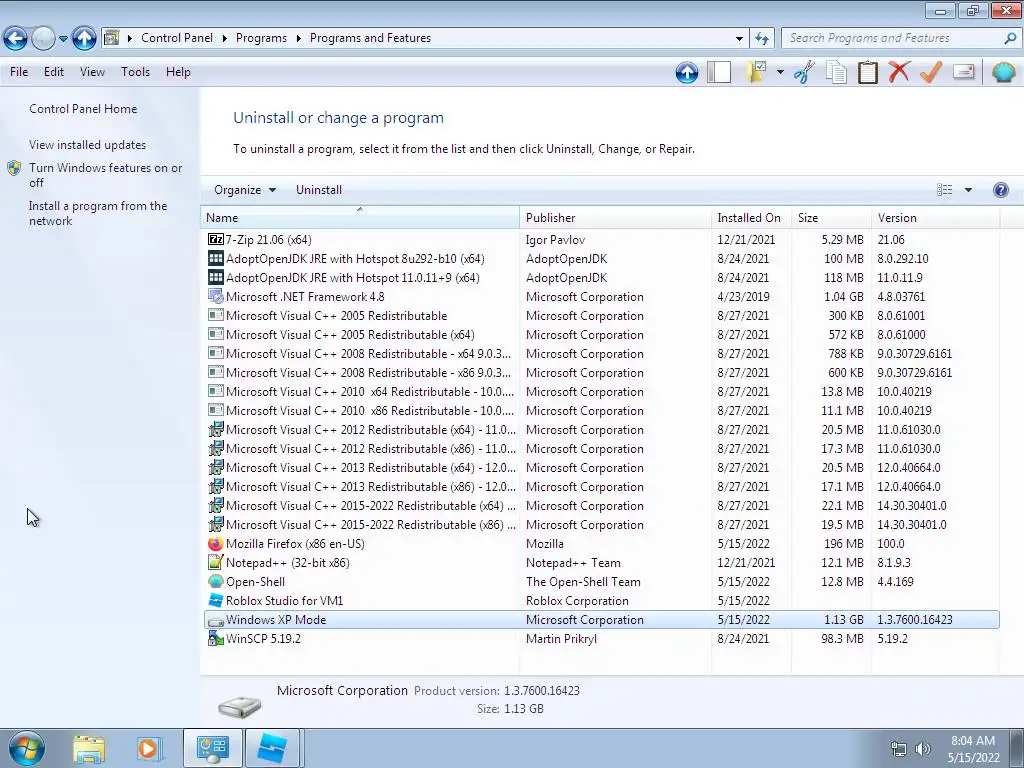The image size is (1024, 768).
Task: Click Install a program from the network
Action: (x=97, y=214)
